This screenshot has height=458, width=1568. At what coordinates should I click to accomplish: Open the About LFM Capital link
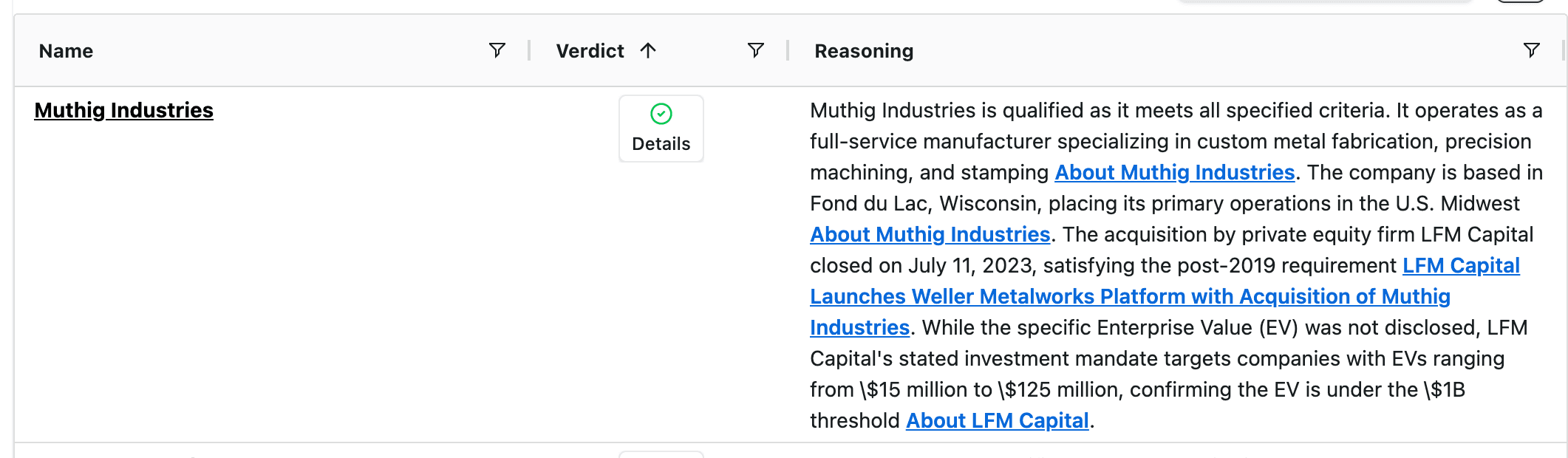(998, 420)
